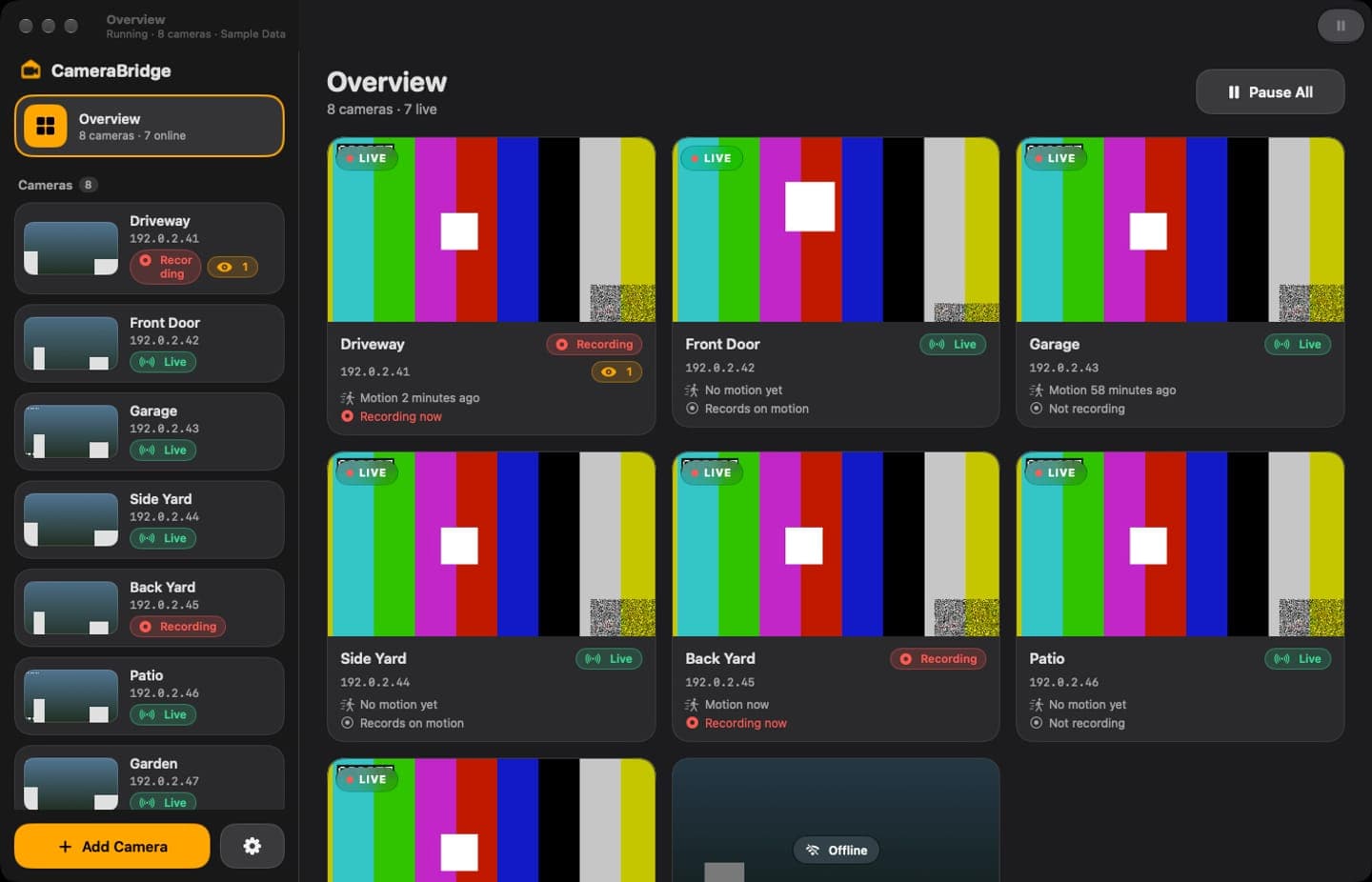Select Patio camera in sidebar
Viewport: 1372px width, 882px height.
[x=150, y=695]
